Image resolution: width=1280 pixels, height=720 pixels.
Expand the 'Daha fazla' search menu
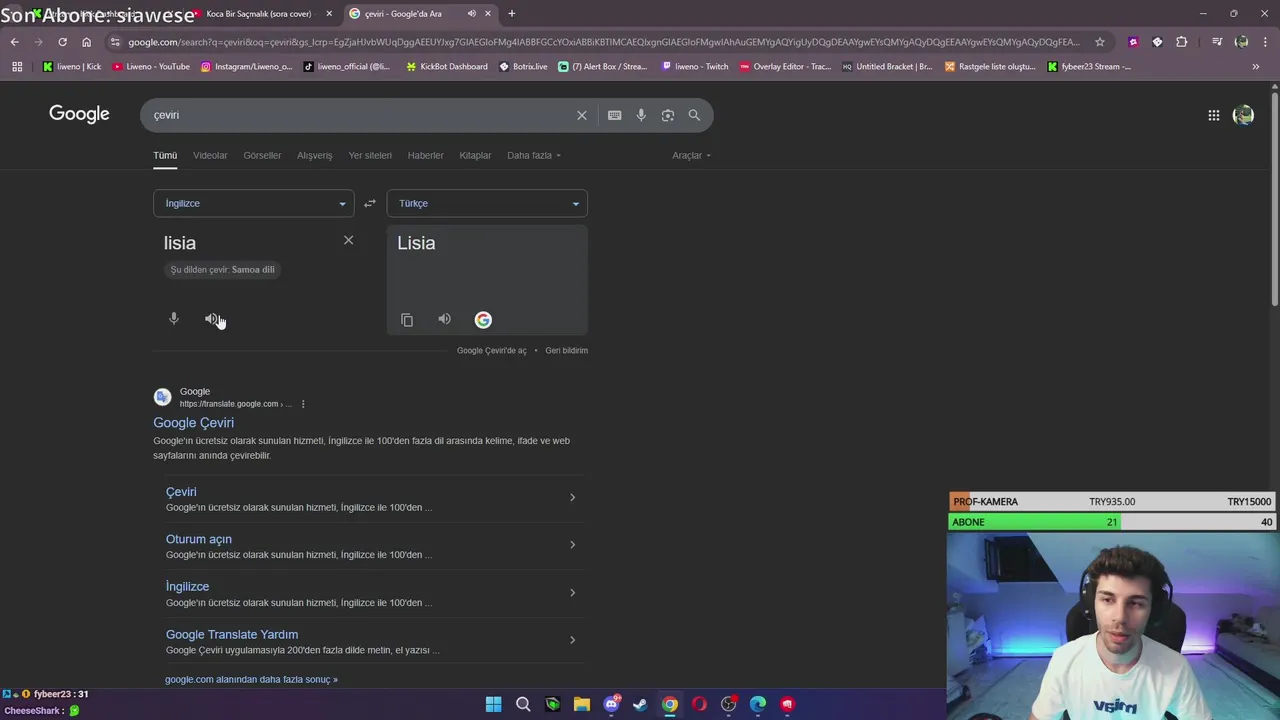[x=534, y=155]
